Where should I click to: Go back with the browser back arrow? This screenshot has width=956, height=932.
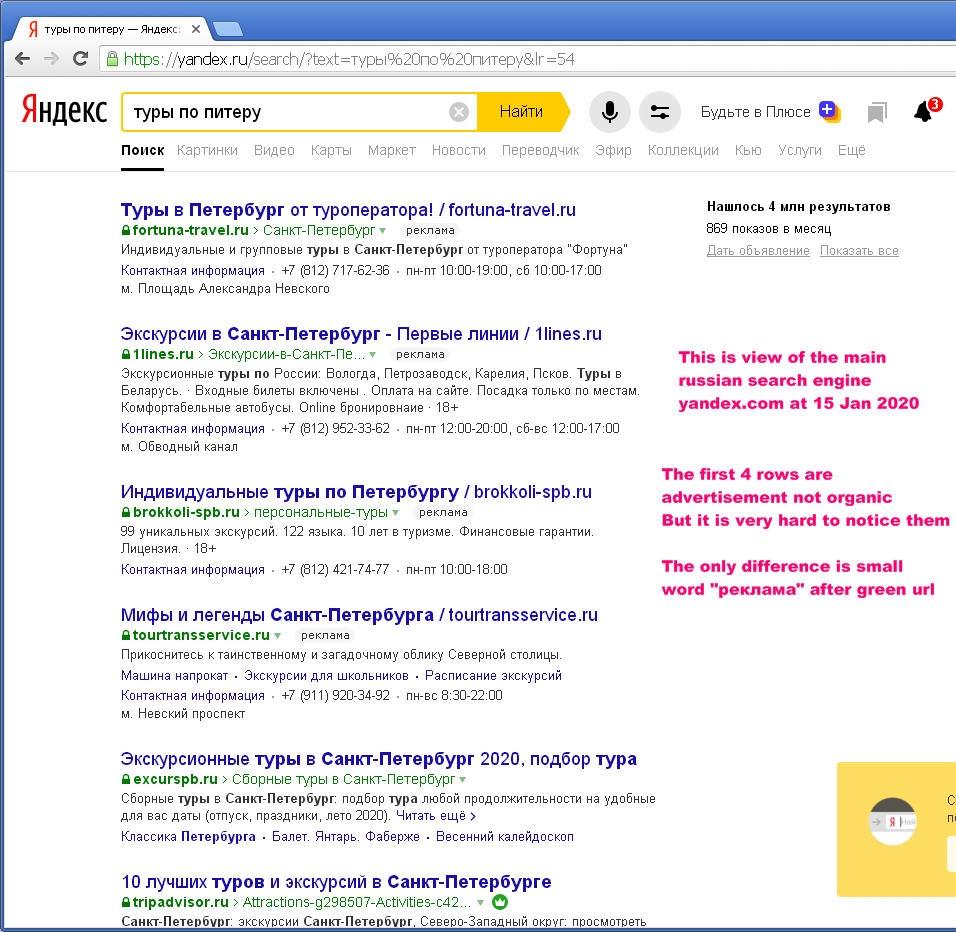click(23, 59)
